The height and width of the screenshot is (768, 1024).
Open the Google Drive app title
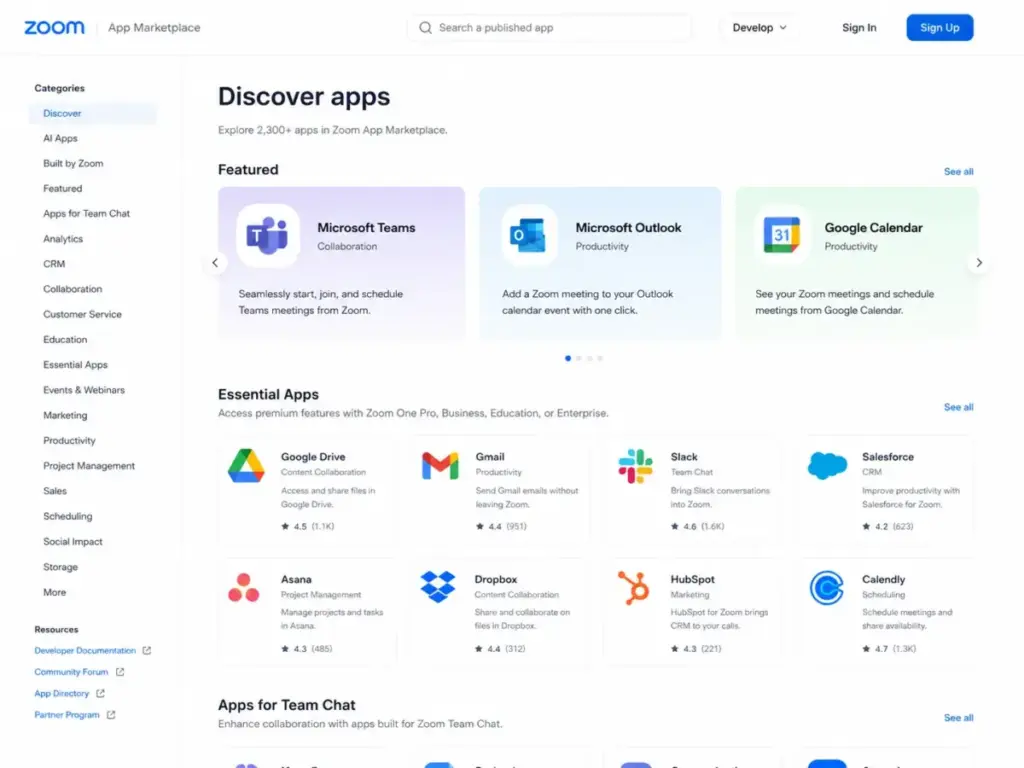click(313, 457)
